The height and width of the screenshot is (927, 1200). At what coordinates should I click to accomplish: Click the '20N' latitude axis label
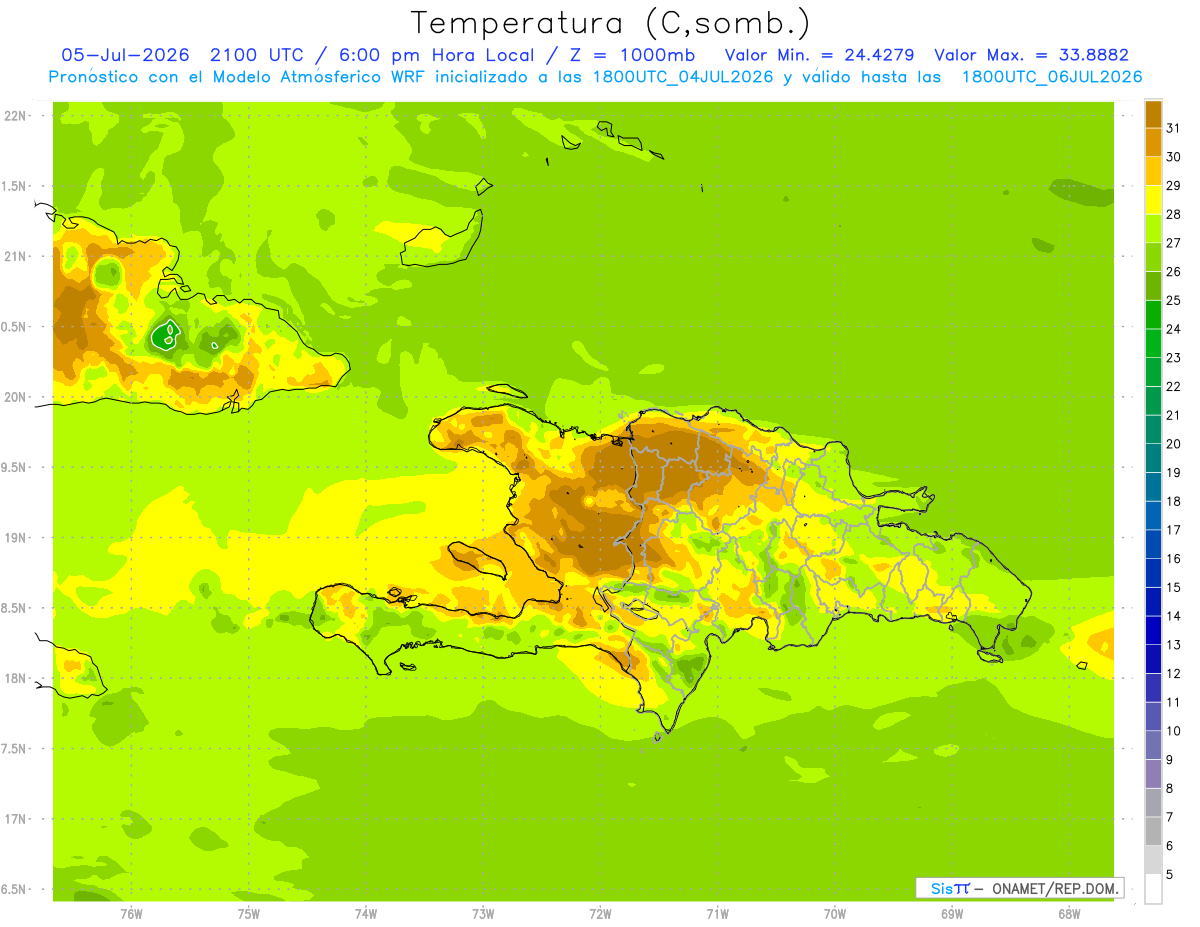(x=15, y=397)
